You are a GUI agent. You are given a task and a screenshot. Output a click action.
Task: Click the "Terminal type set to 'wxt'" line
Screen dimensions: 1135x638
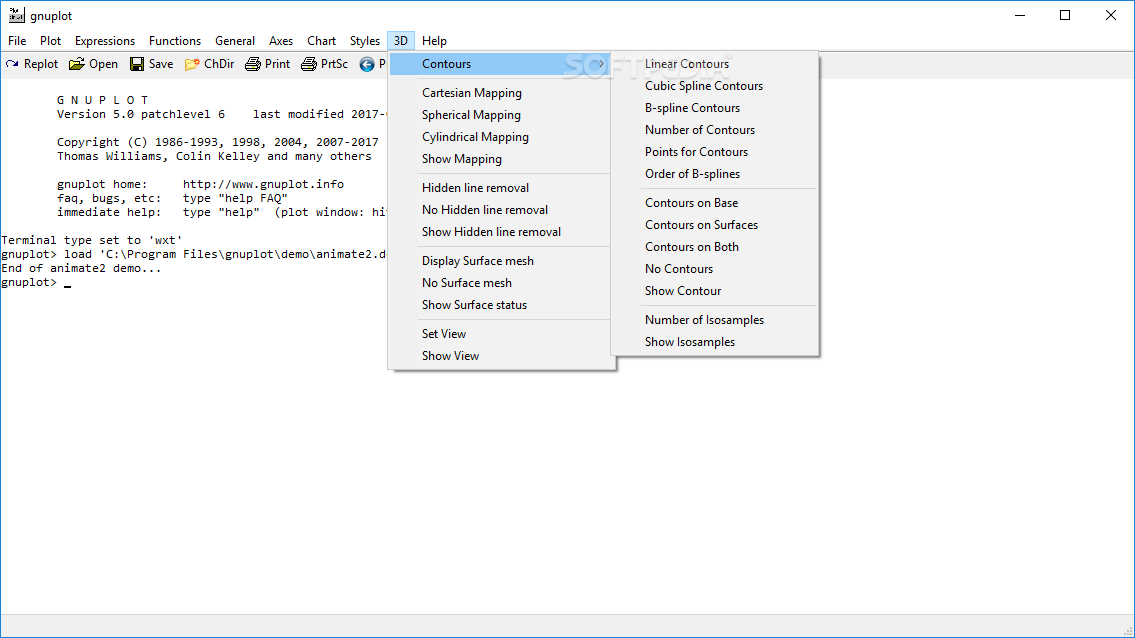91,240
